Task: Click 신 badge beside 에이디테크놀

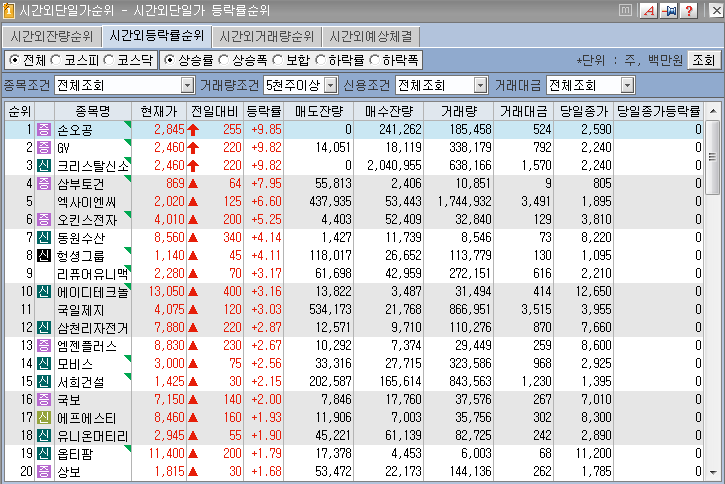Action: 44,292
